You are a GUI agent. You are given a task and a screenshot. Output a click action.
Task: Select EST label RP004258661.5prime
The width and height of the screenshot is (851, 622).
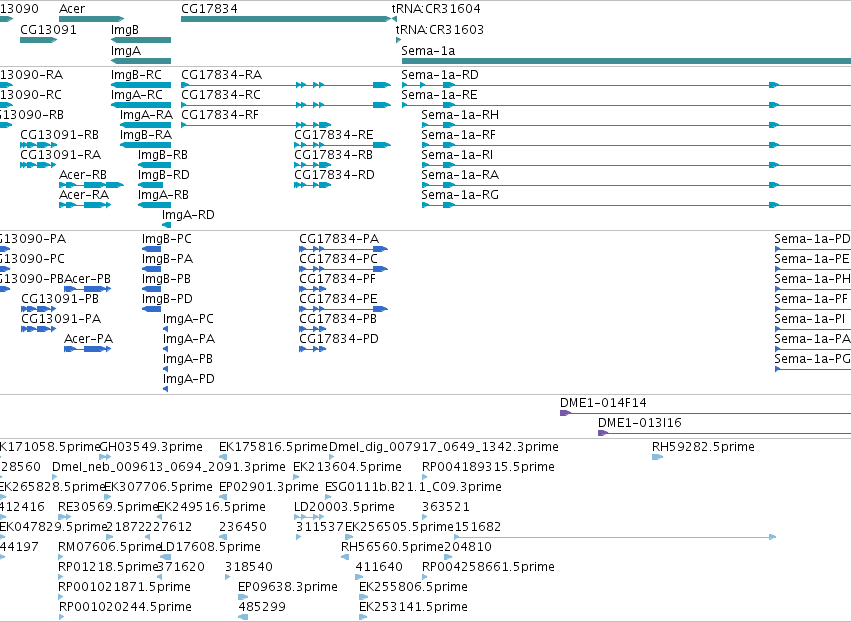488,567
